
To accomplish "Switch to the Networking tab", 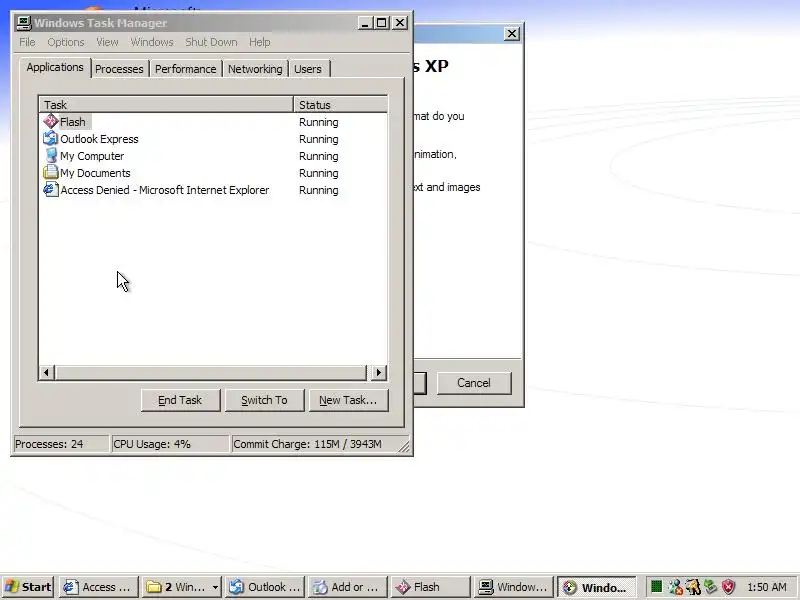I will (x=255, y=69).
